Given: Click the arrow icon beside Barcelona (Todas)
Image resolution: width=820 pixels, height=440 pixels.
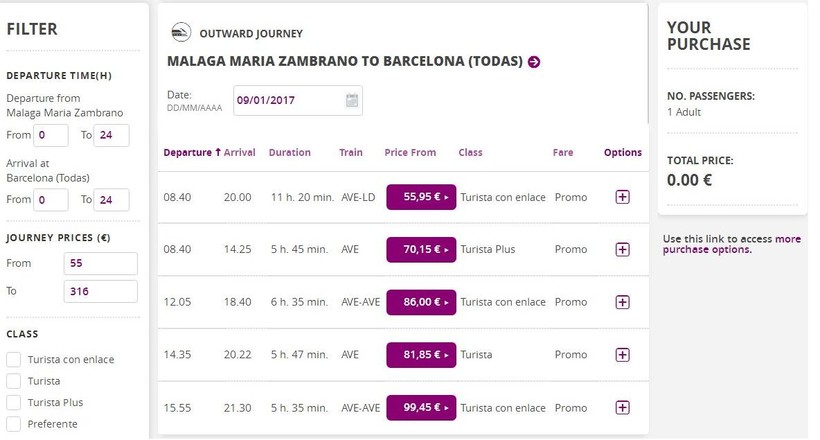Looking at the screenshot, I should pyautogui.click(x=534, y=62).
